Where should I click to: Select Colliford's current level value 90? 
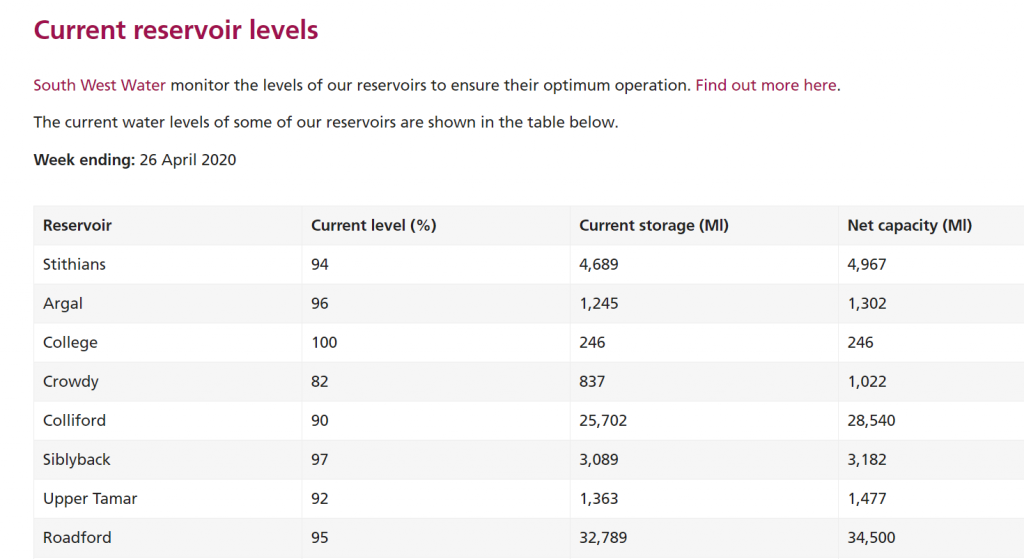coord(319,421)
